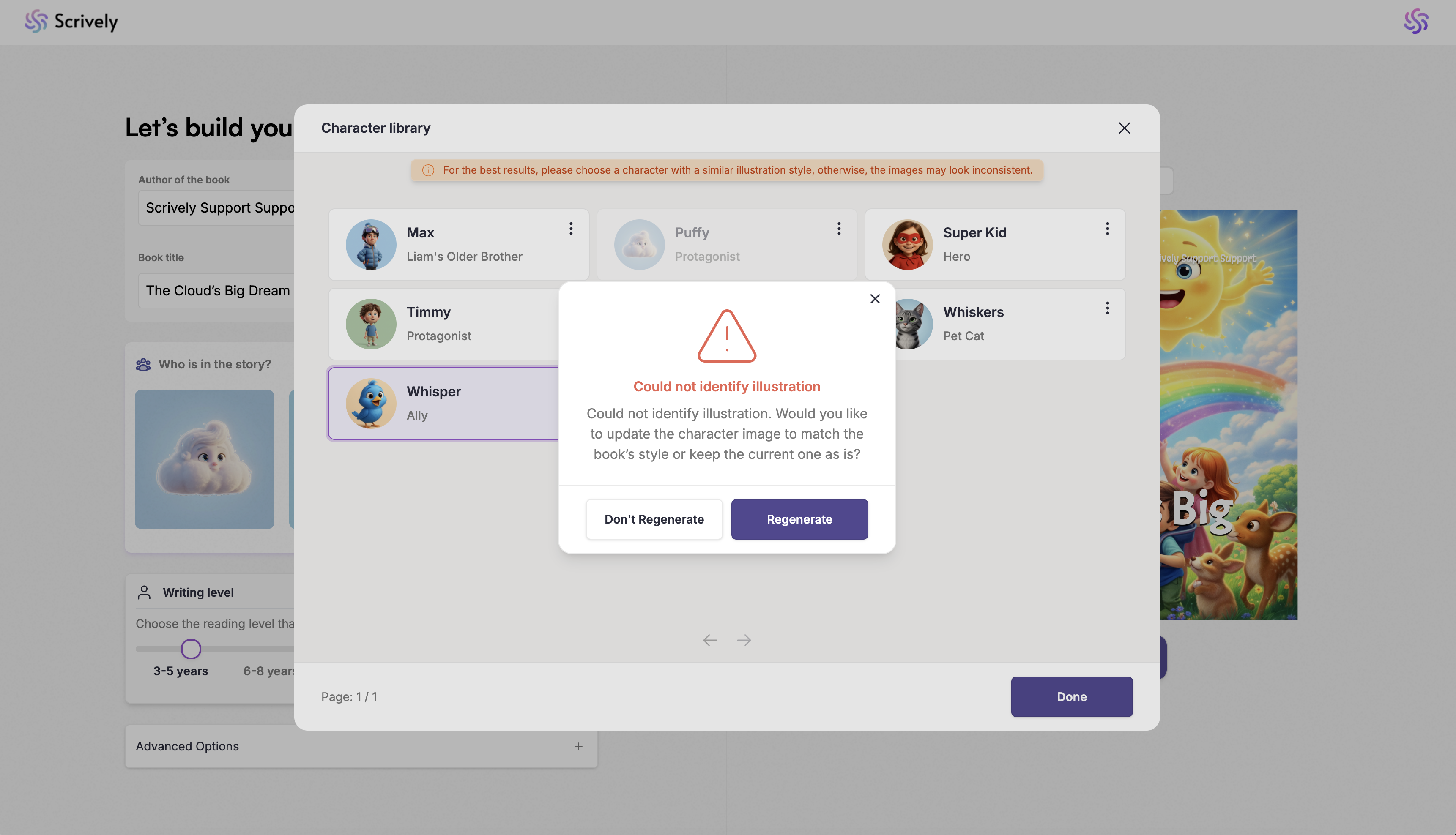Select the Whisper Ally character card
This screenshot has width=1456, height=835.
(x=443, y=404)
